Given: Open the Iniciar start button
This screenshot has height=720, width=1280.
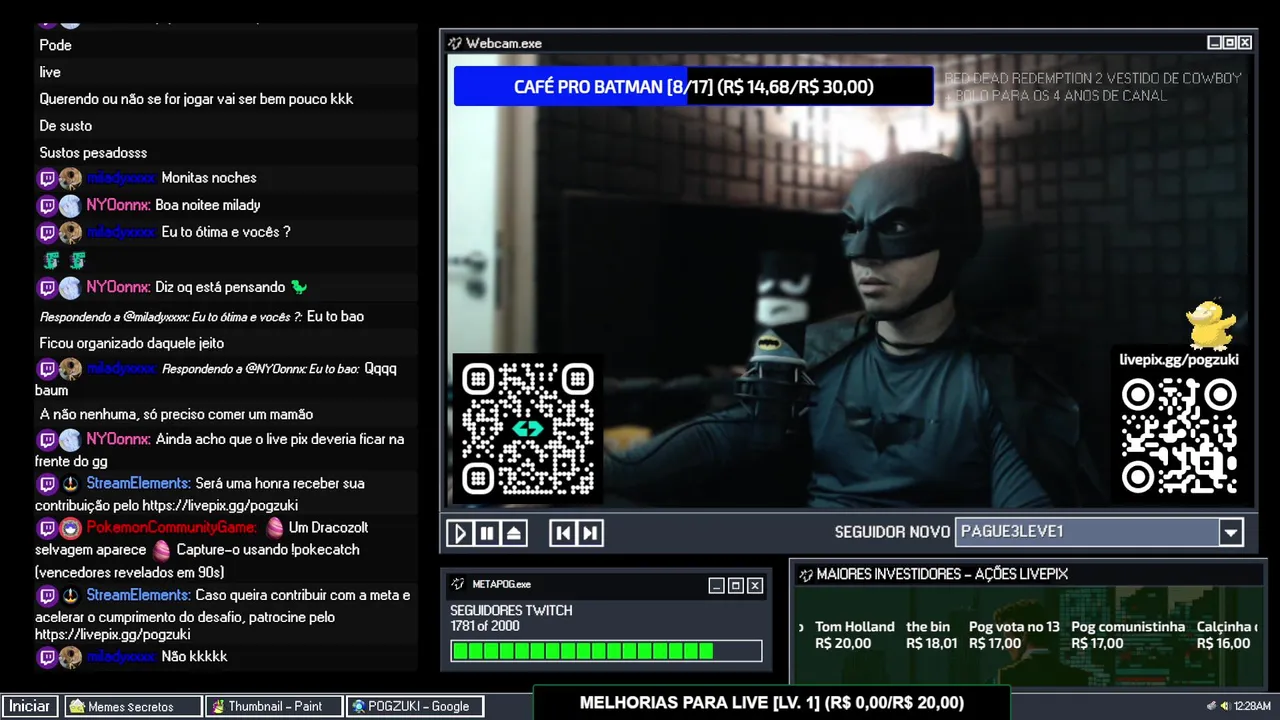Looking at the screenshot, I should 30,706.
